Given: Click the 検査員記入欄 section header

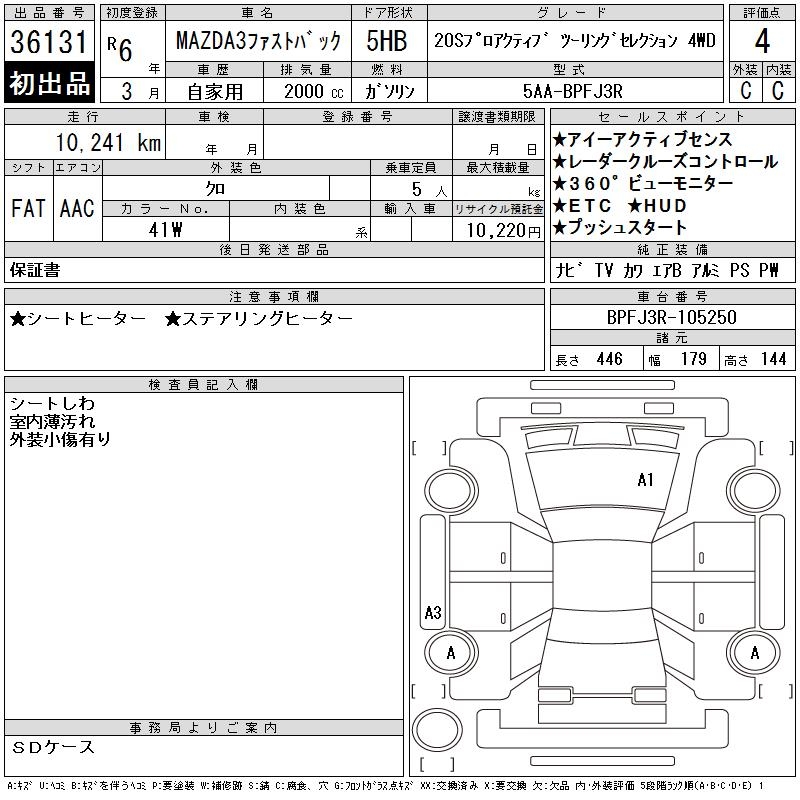Looking at the screenshot, I should [x=204, y=385].
